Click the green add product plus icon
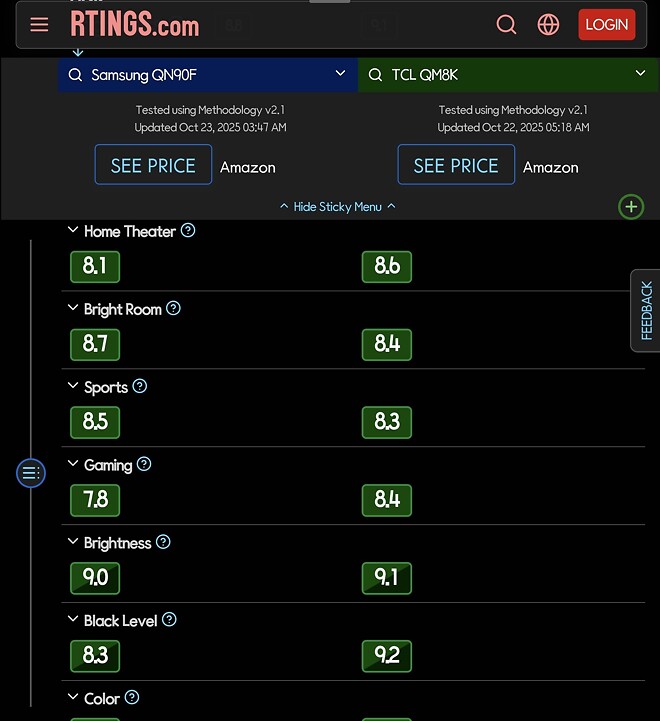This screenshot has height=721, width=660. pyautogui.click(x=631, y=207)
